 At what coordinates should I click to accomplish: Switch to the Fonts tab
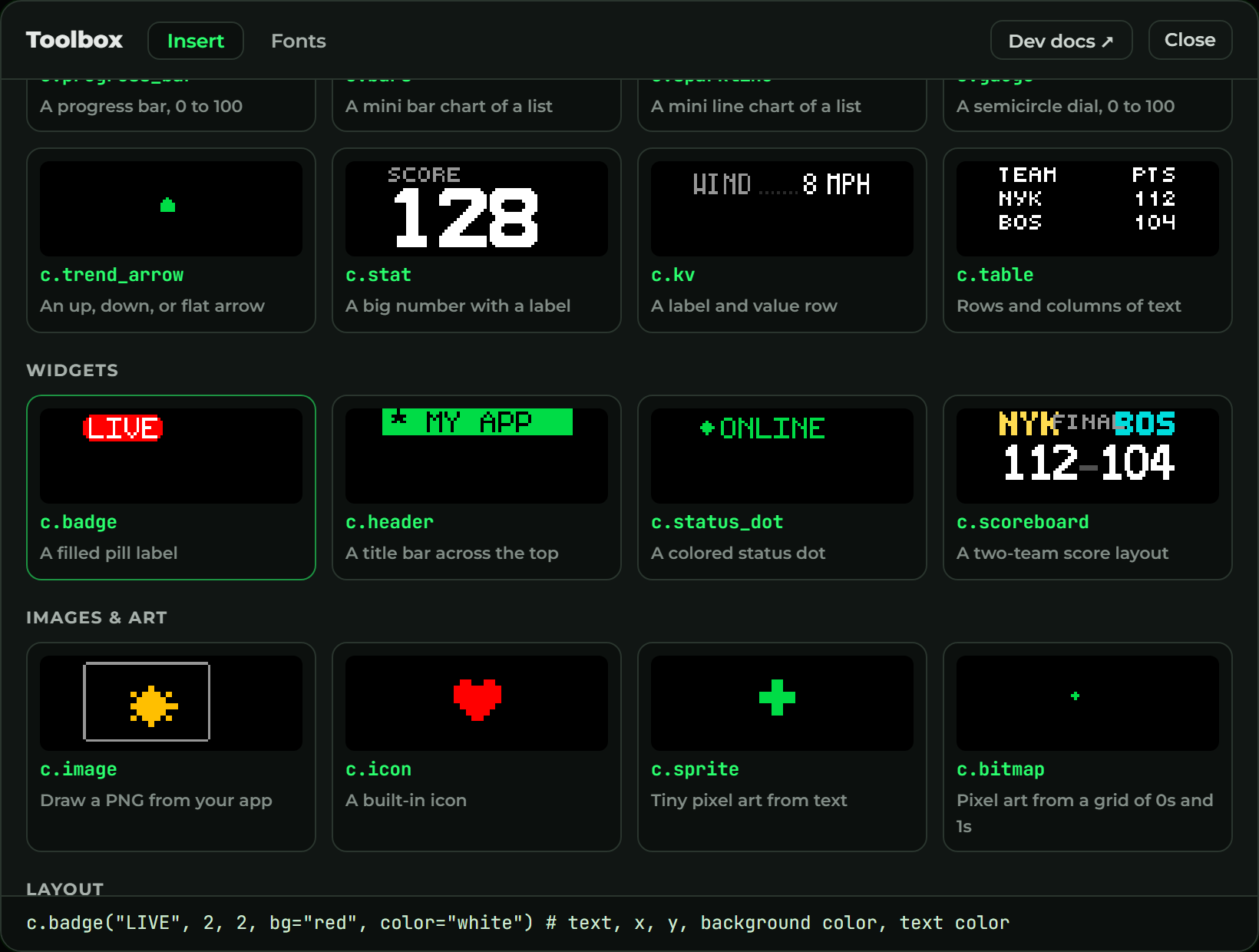[x=299, y=41]
